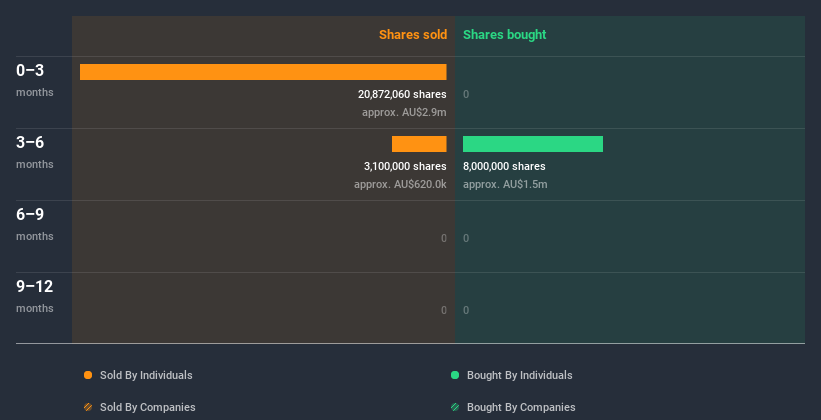Select the Shares sold column header
Image resolution: width=821 pixels, height=420 pixels.
[x=413, y=35]
